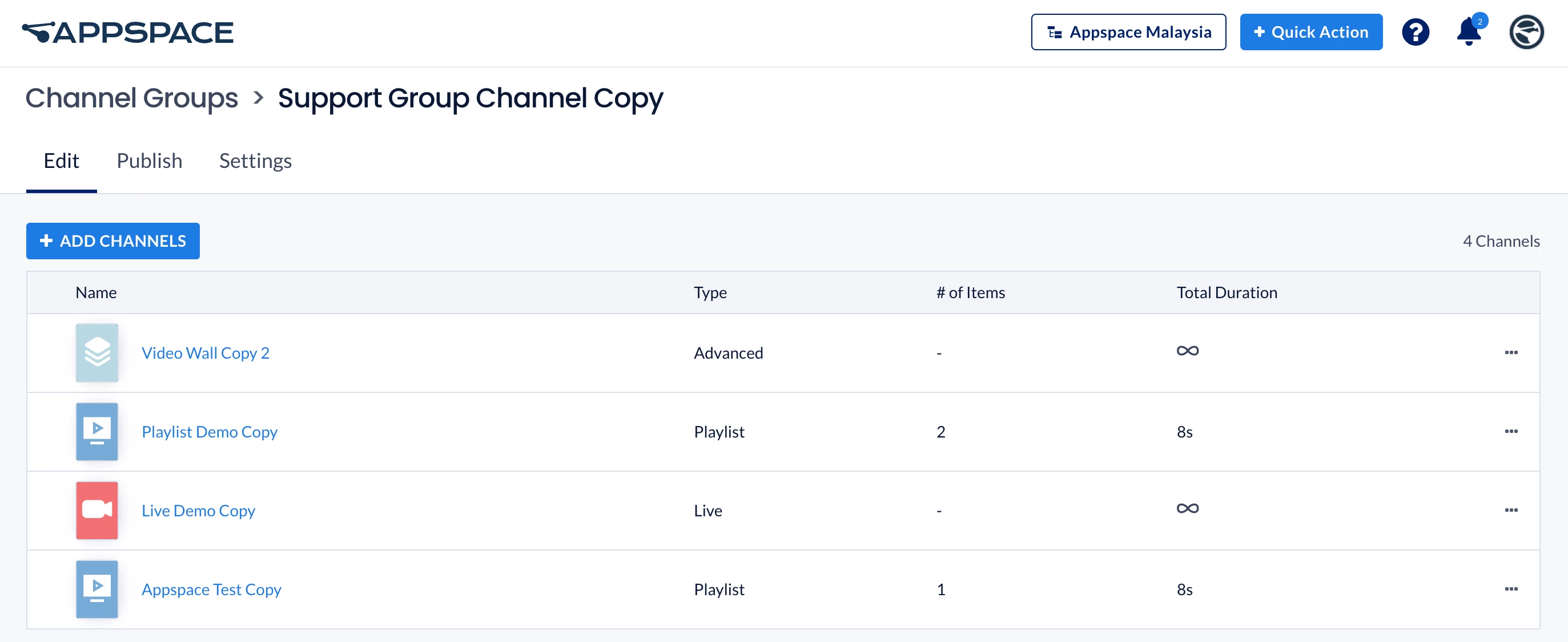1568x642 pixels.
Task: Go back to Channel Groups breadcrumb
Action: coord(131,98)
